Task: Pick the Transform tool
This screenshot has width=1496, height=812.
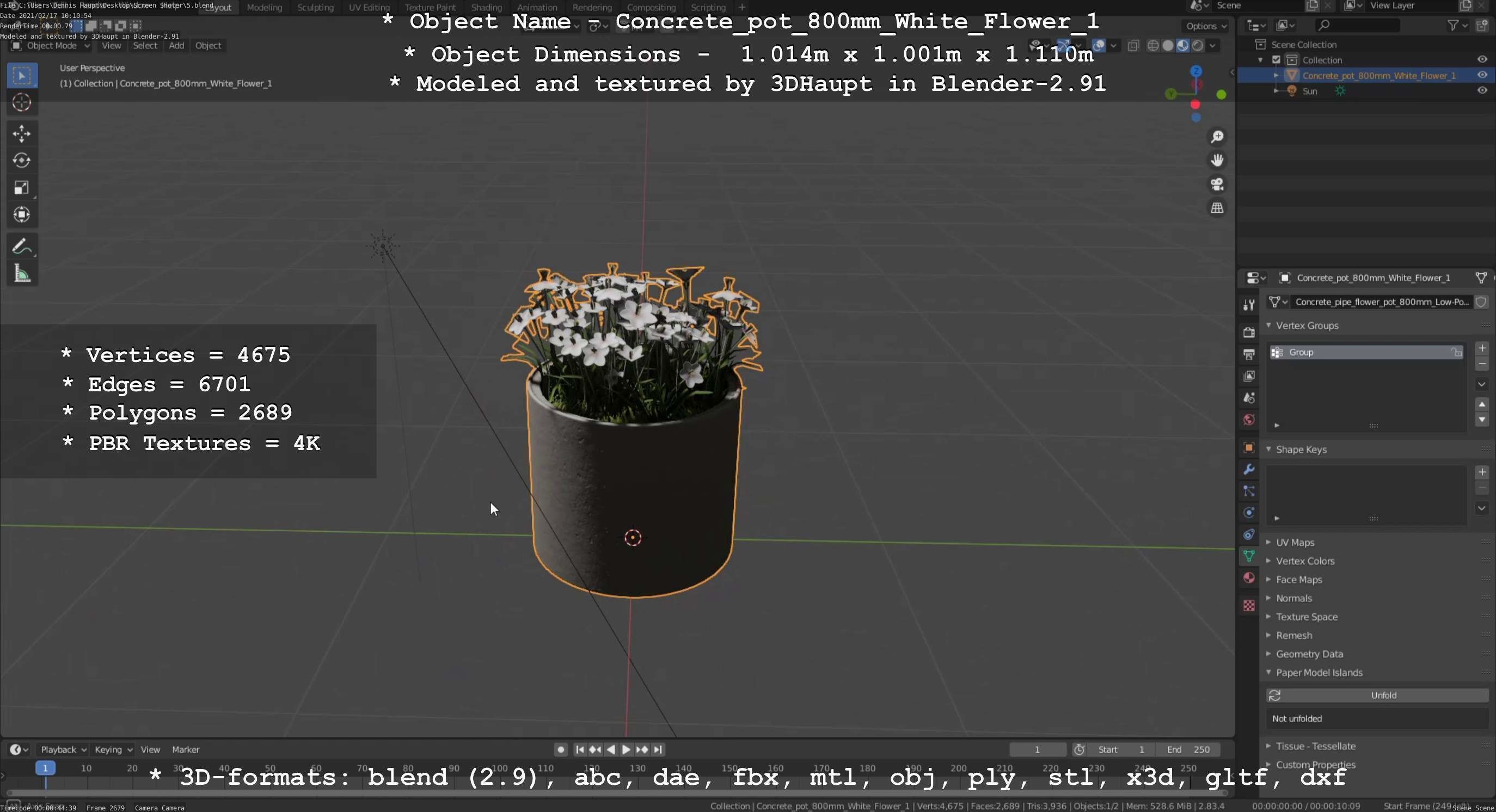Action: tap(22, 215)
